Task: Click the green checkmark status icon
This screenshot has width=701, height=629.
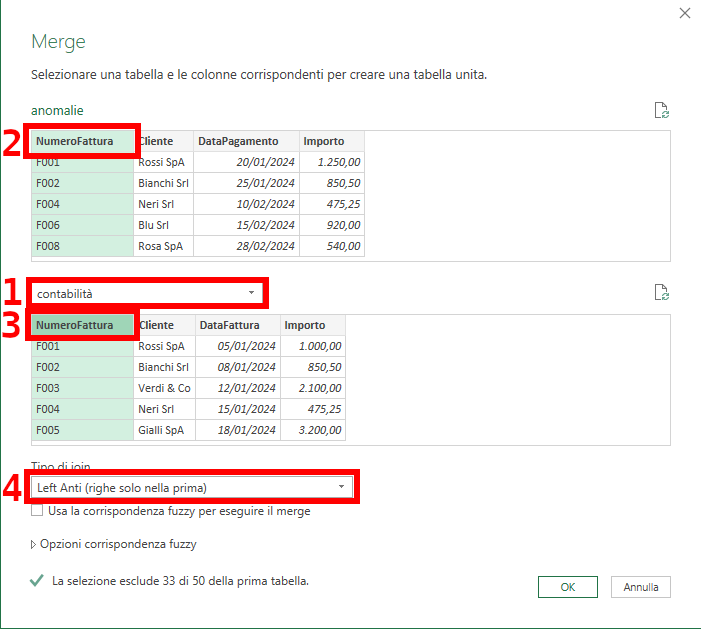Action: tap(37, 580)
